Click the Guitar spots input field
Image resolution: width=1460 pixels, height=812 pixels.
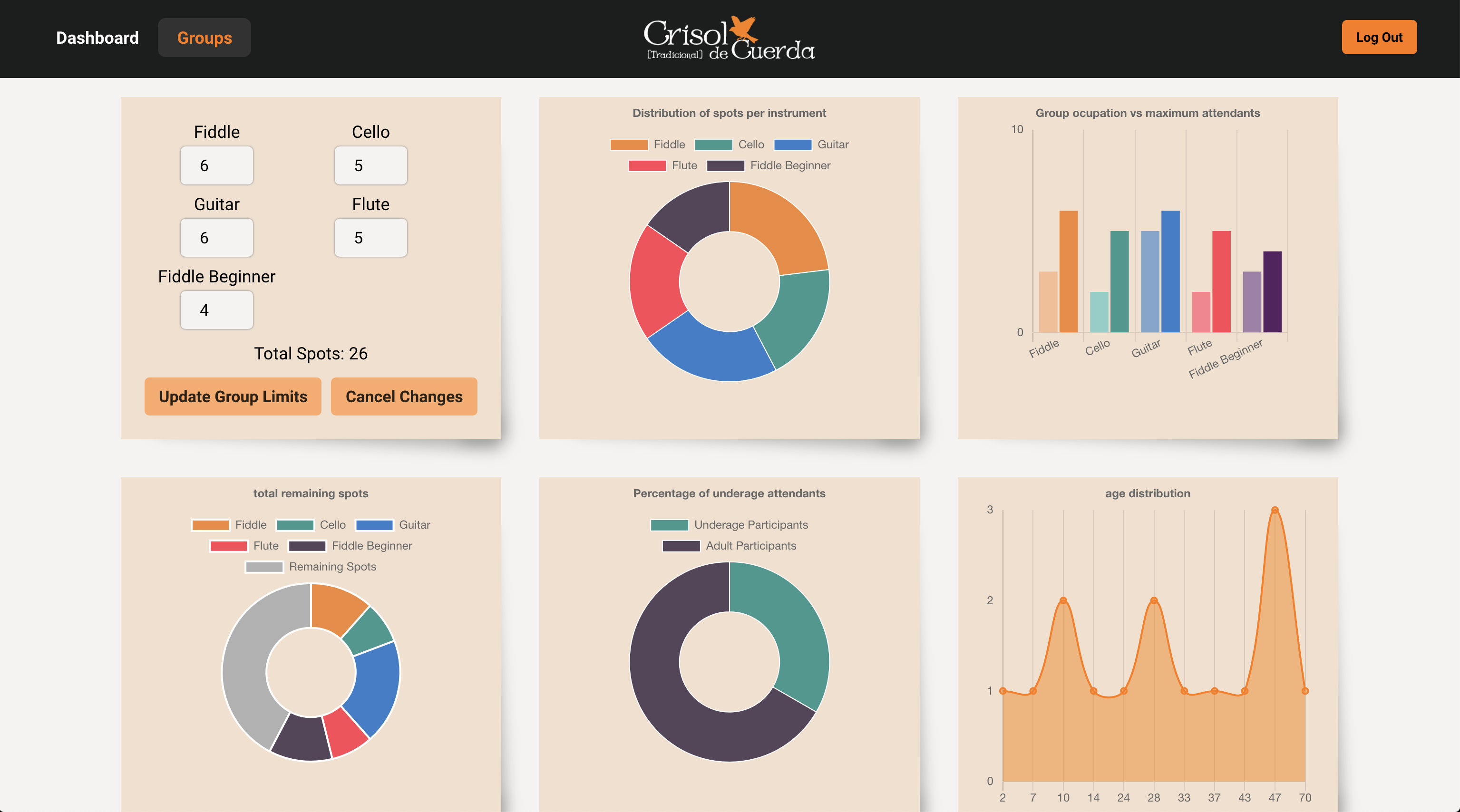tap(217, 237)
